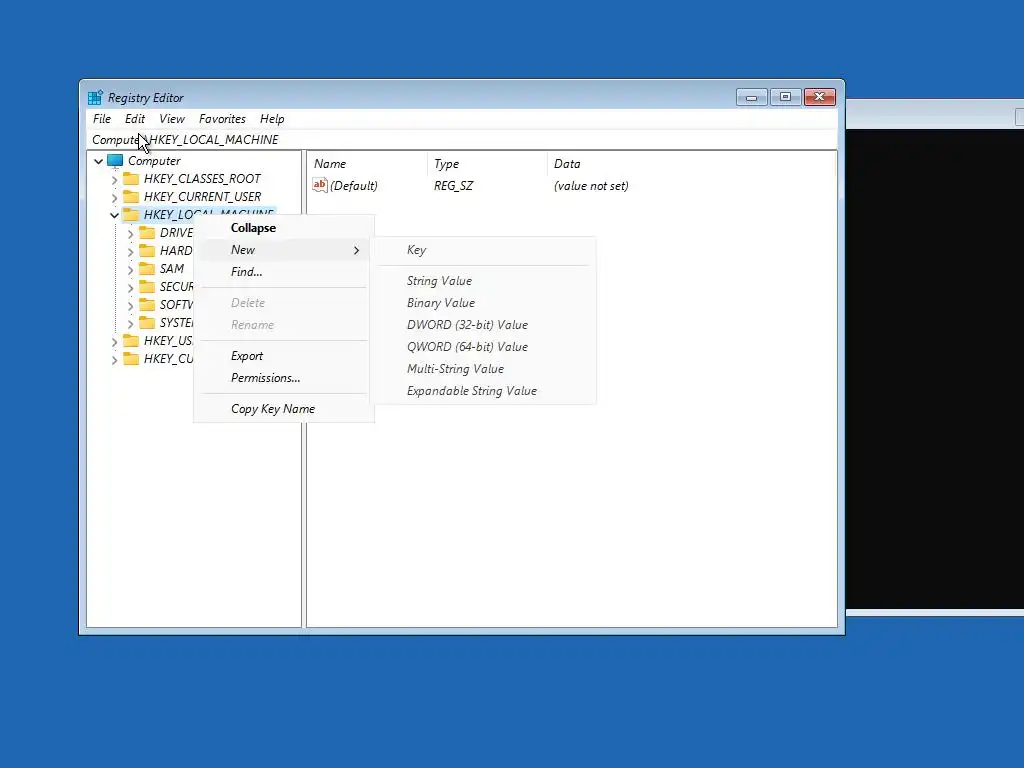Create a new QWORD (64-bit) Value
This screenshot has height=768, width=1024.
(x=483, y=347)
